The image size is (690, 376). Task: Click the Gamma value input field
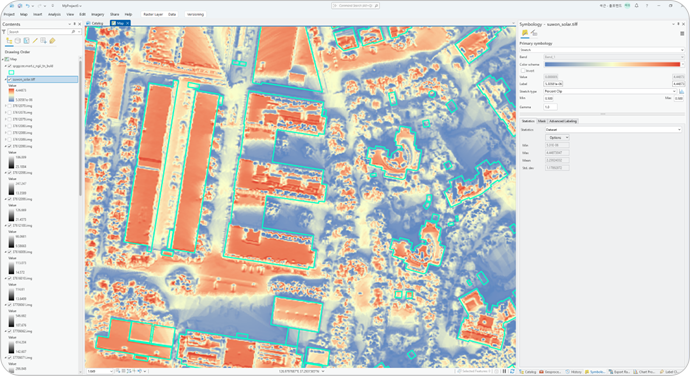[551, 107]
